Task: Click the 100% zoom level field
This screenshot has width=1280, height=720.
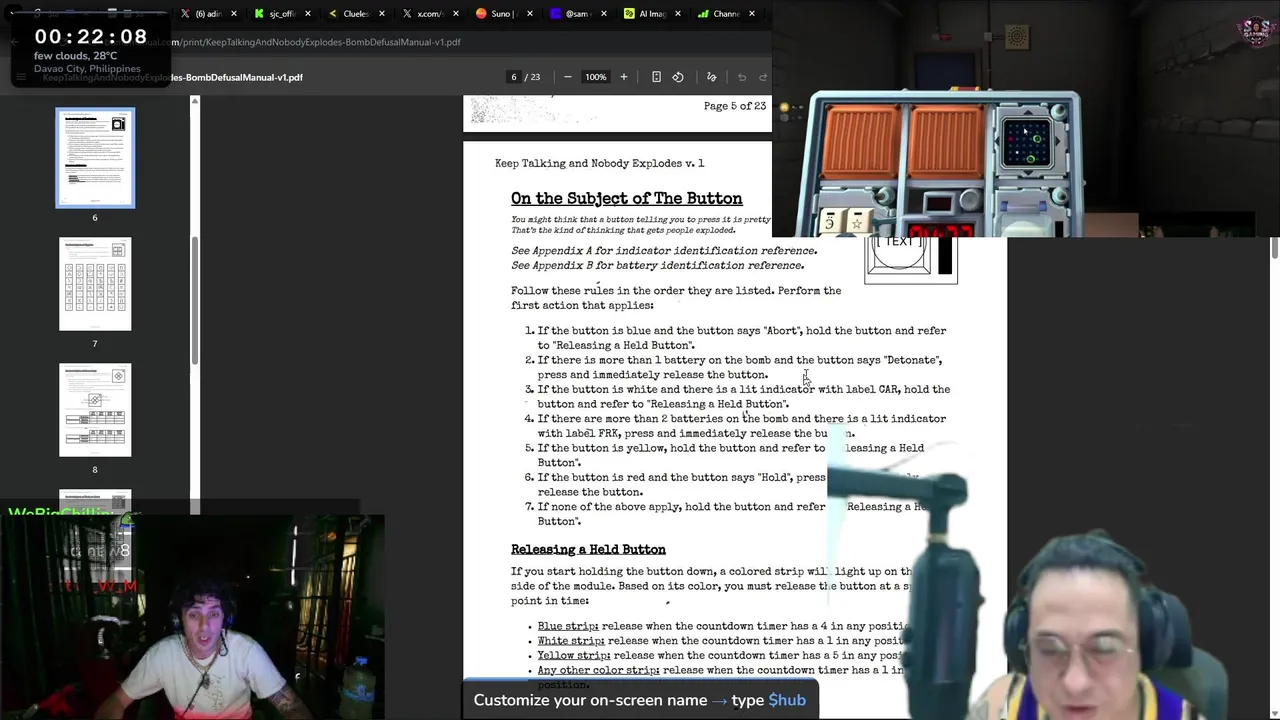Action: tap(596, 77)
